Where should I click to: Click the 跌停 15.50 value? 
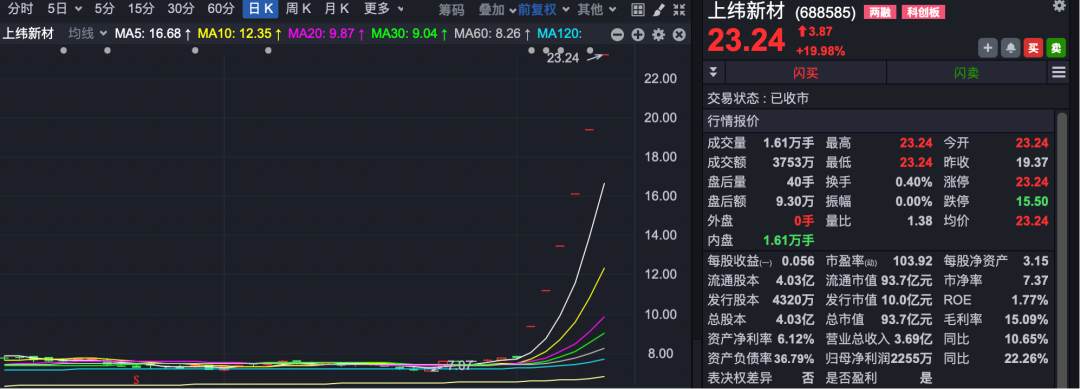tap(1032, 202)
